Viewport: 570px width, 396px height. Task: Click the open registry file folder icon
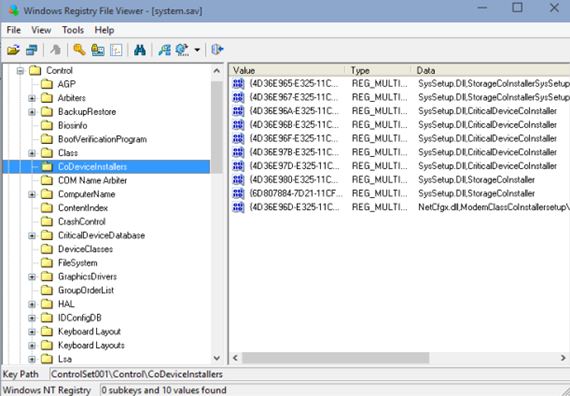coord(13,49)
